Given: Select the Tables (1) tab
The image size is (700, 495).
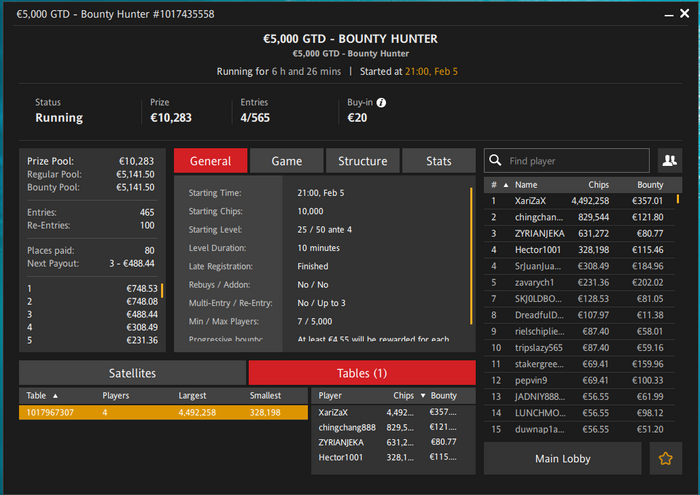Looking at the screenshot, I should click(362, 373).
